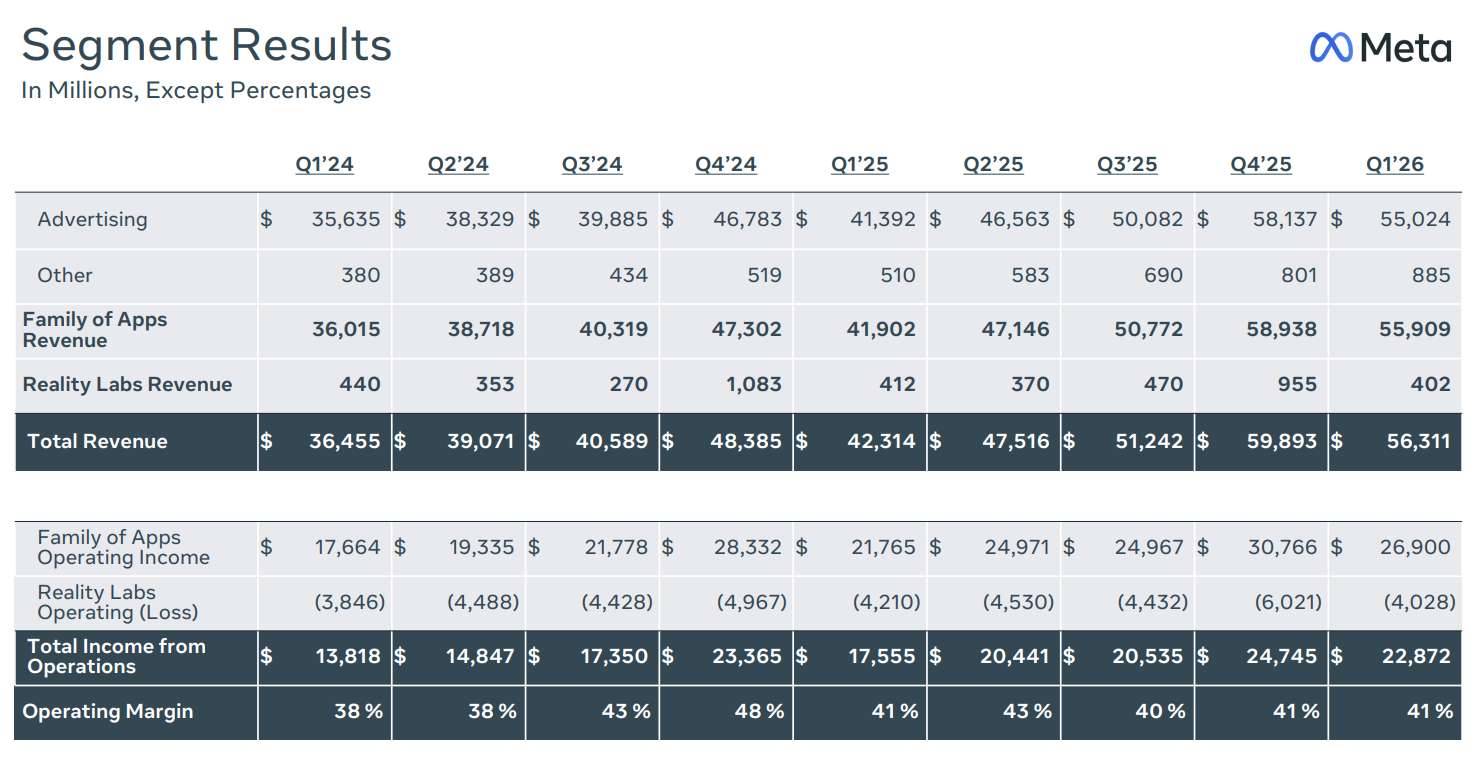The width and height of the screenshot is (1483, 762).
Task: Click the Total Income from Operations label
Action: pyautogui.click(x=116, y=656)
